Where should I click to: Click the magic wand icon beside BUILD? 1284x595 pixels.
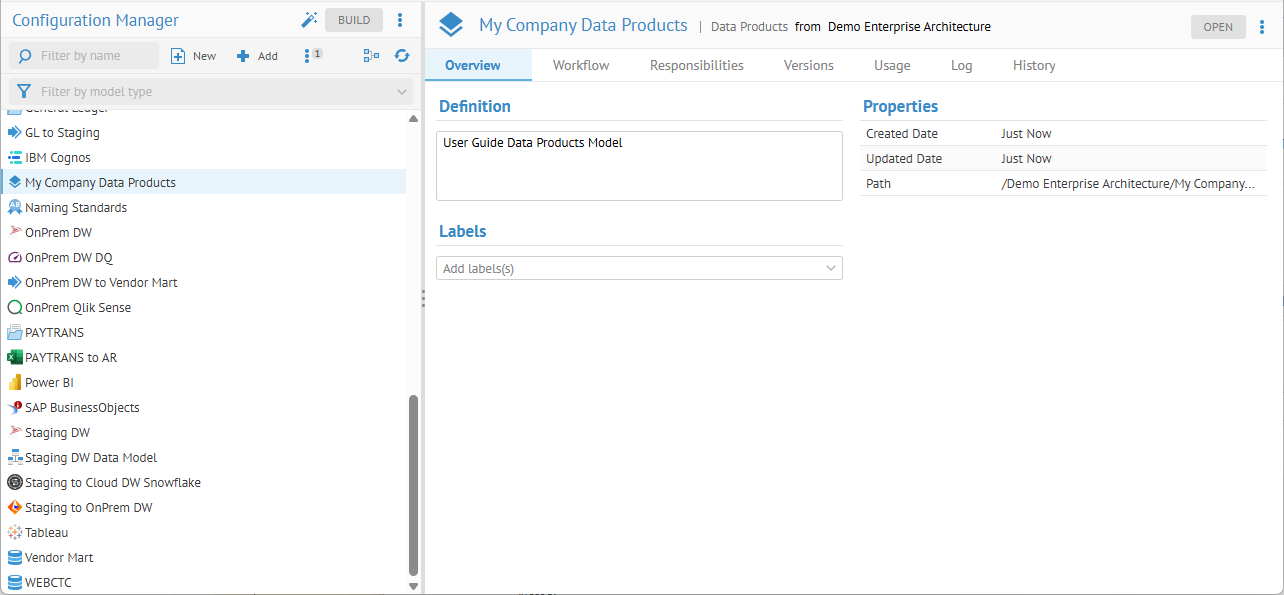coord(308,20)
